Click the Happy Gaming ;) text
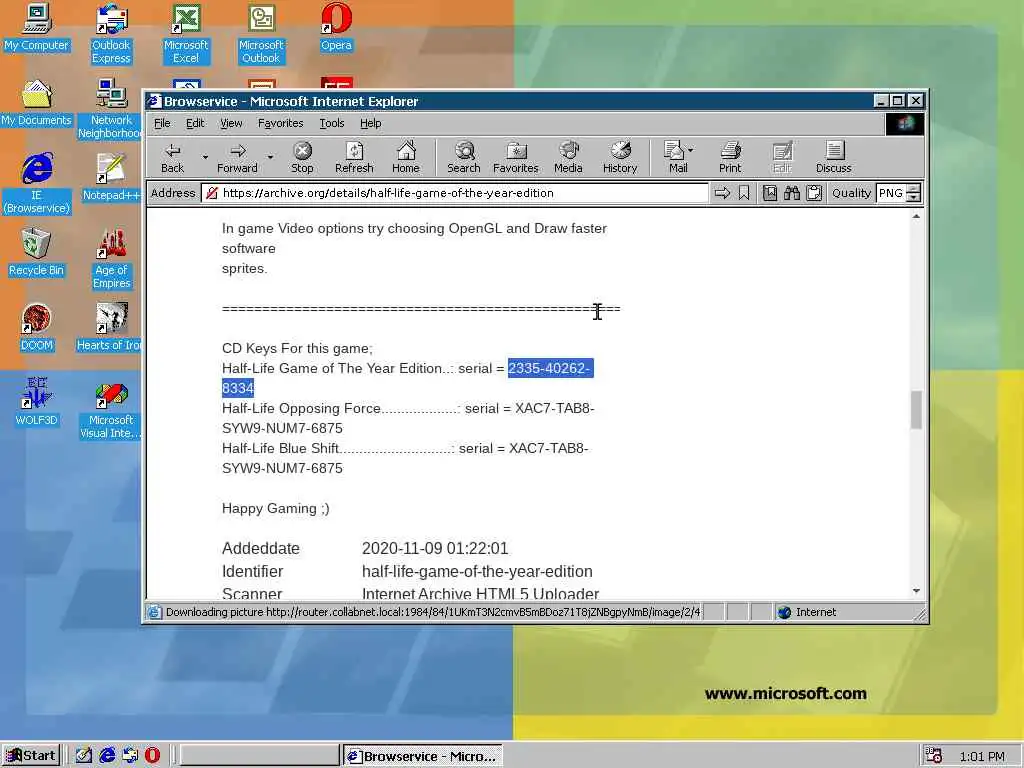The image size is (1024, 768). pos(276,508)
